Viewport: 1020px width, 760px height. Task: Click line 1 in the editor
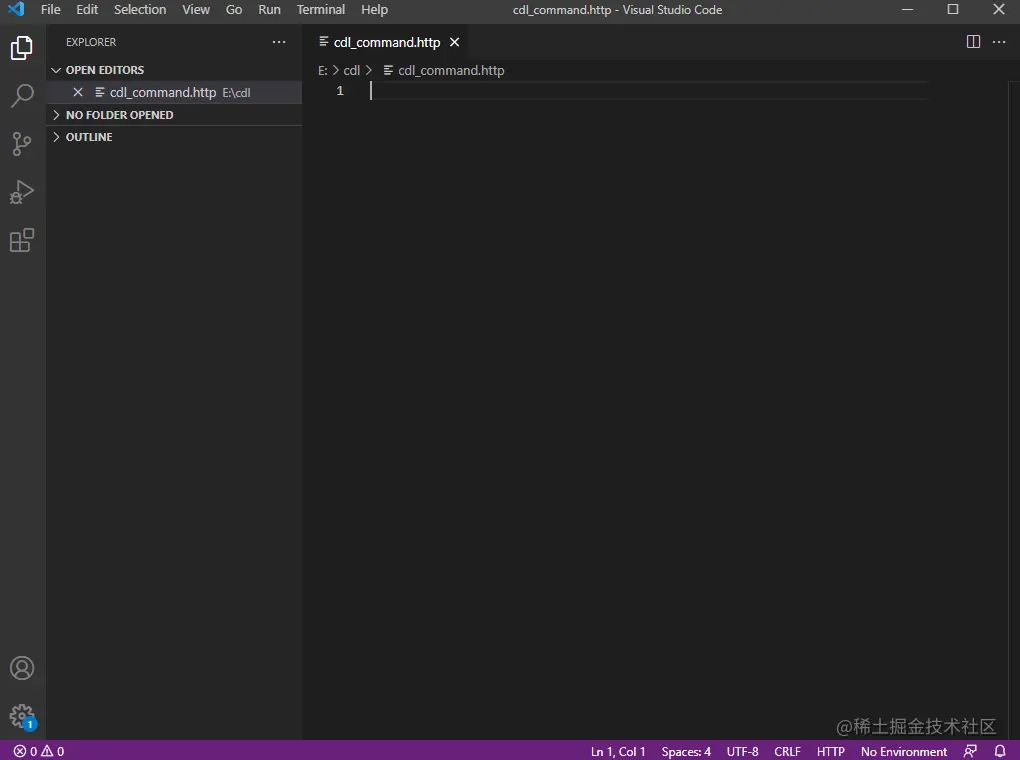click(x=649, y=91)
